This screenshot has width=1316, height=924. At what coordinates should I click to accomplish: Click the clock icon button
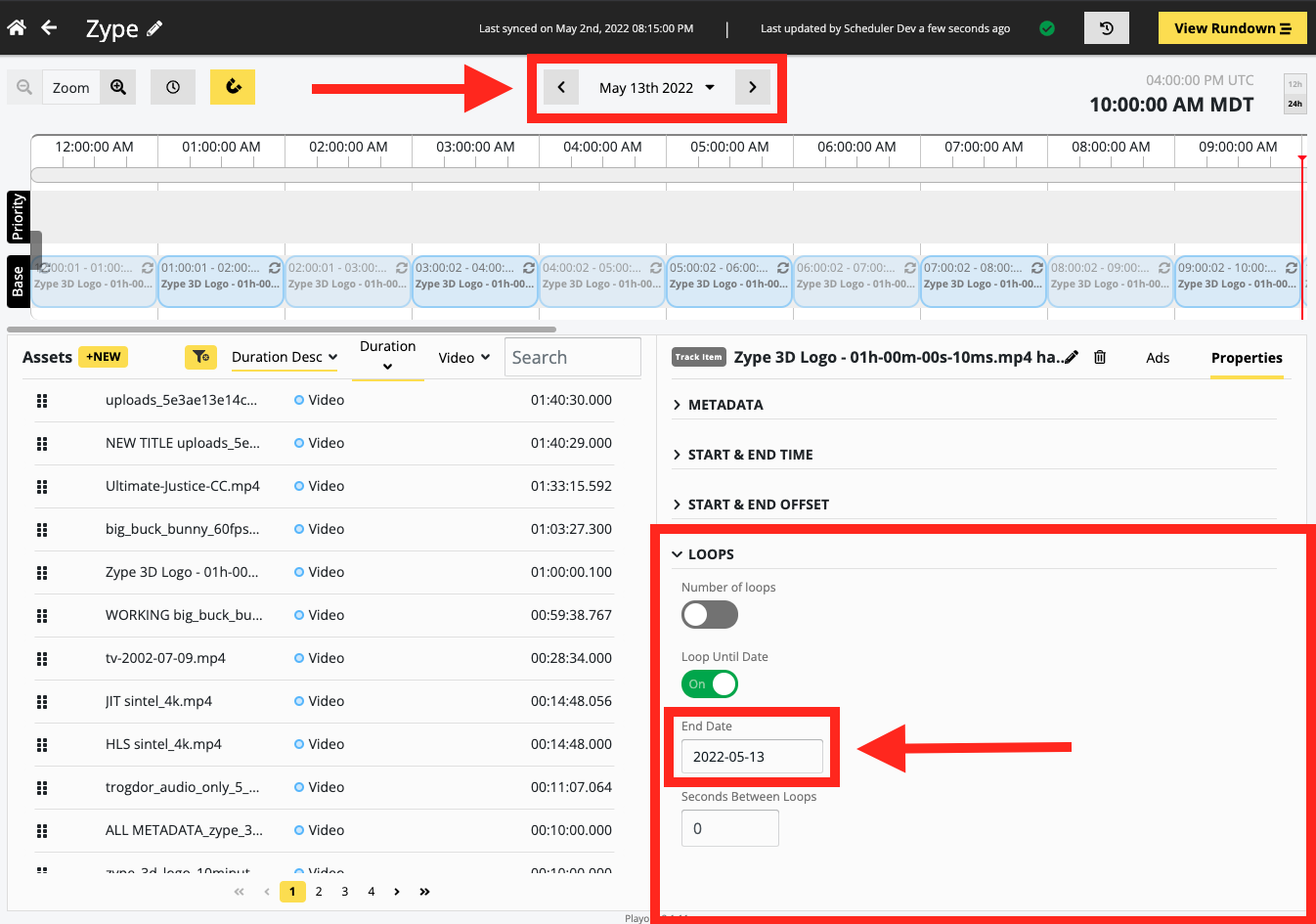pos(173,87)
